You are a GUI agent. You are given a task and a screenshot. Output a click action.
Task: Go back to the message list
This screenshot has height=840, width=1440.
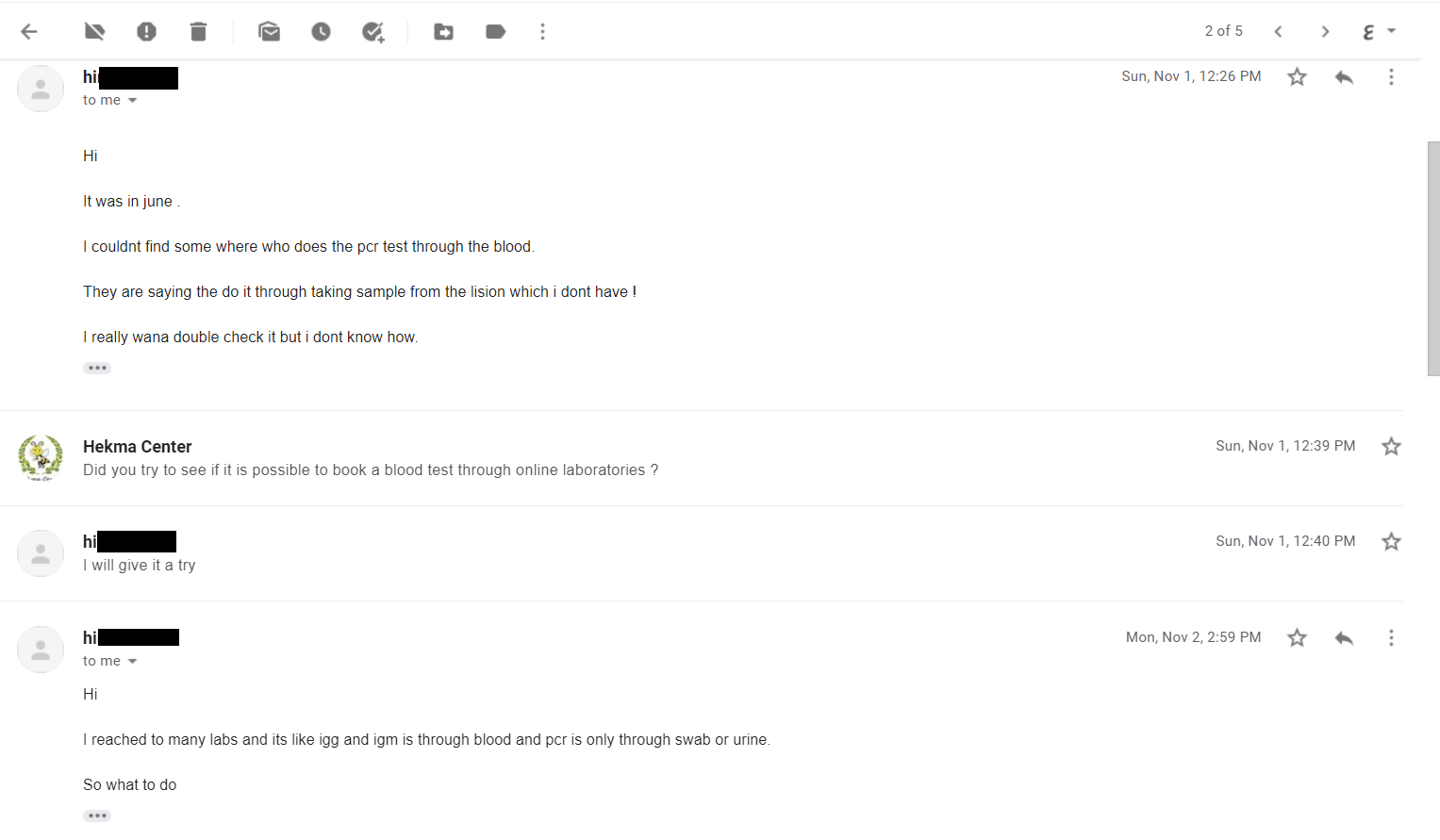(29, 32)
